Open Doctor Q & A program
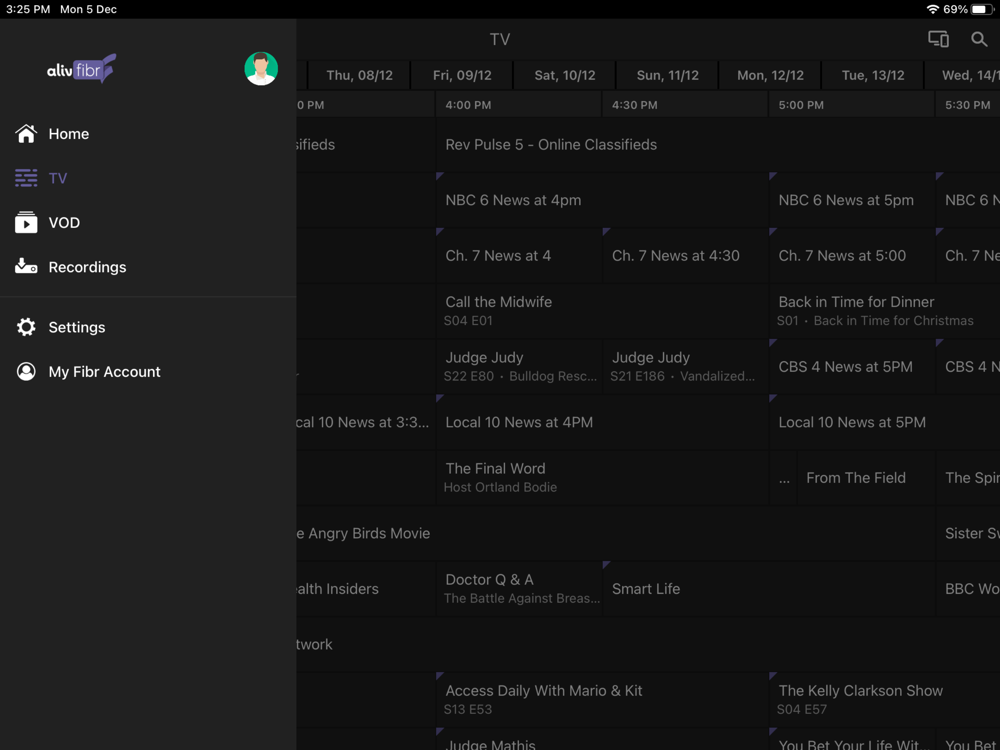This screenshot has height=750, width=1000. 519,589
